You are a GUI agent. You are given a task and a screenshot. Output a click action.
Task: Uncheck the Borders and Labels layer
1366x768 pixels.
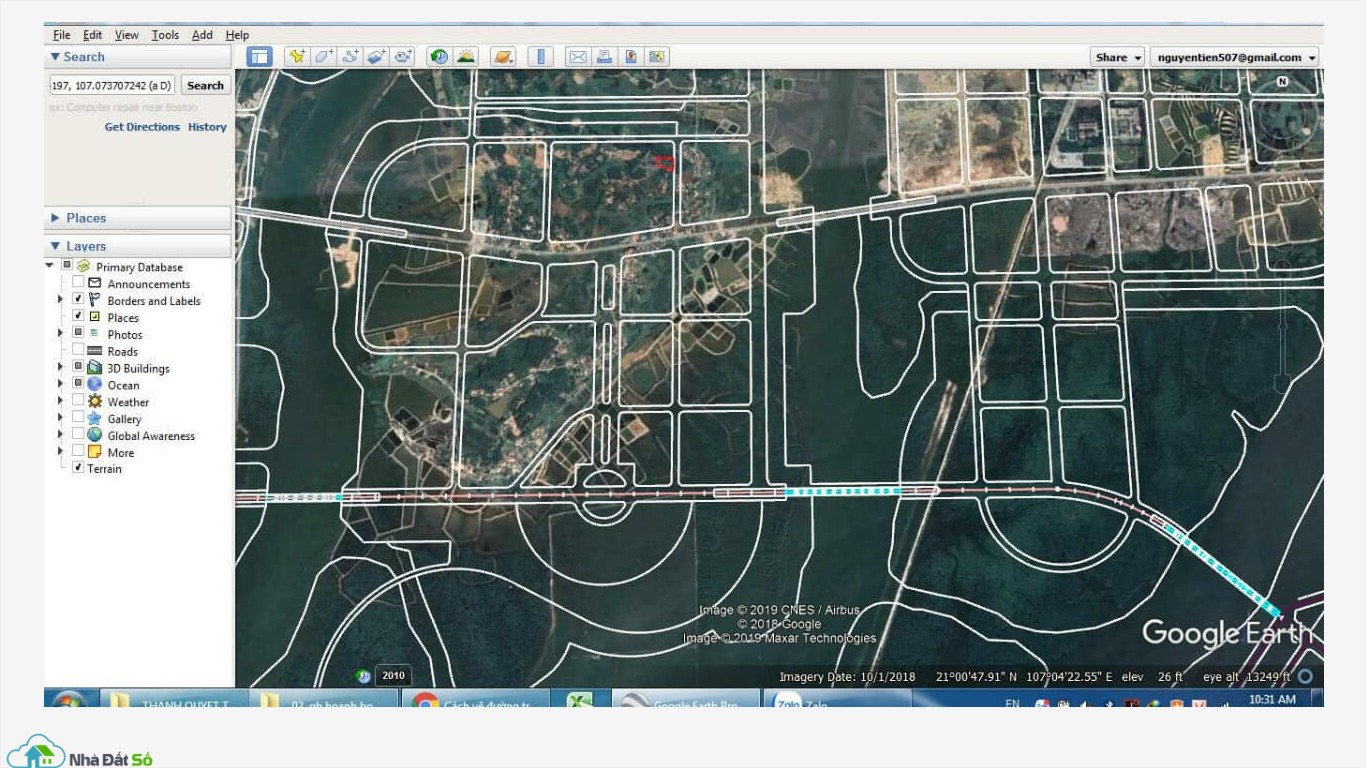(x=78, y=300)
